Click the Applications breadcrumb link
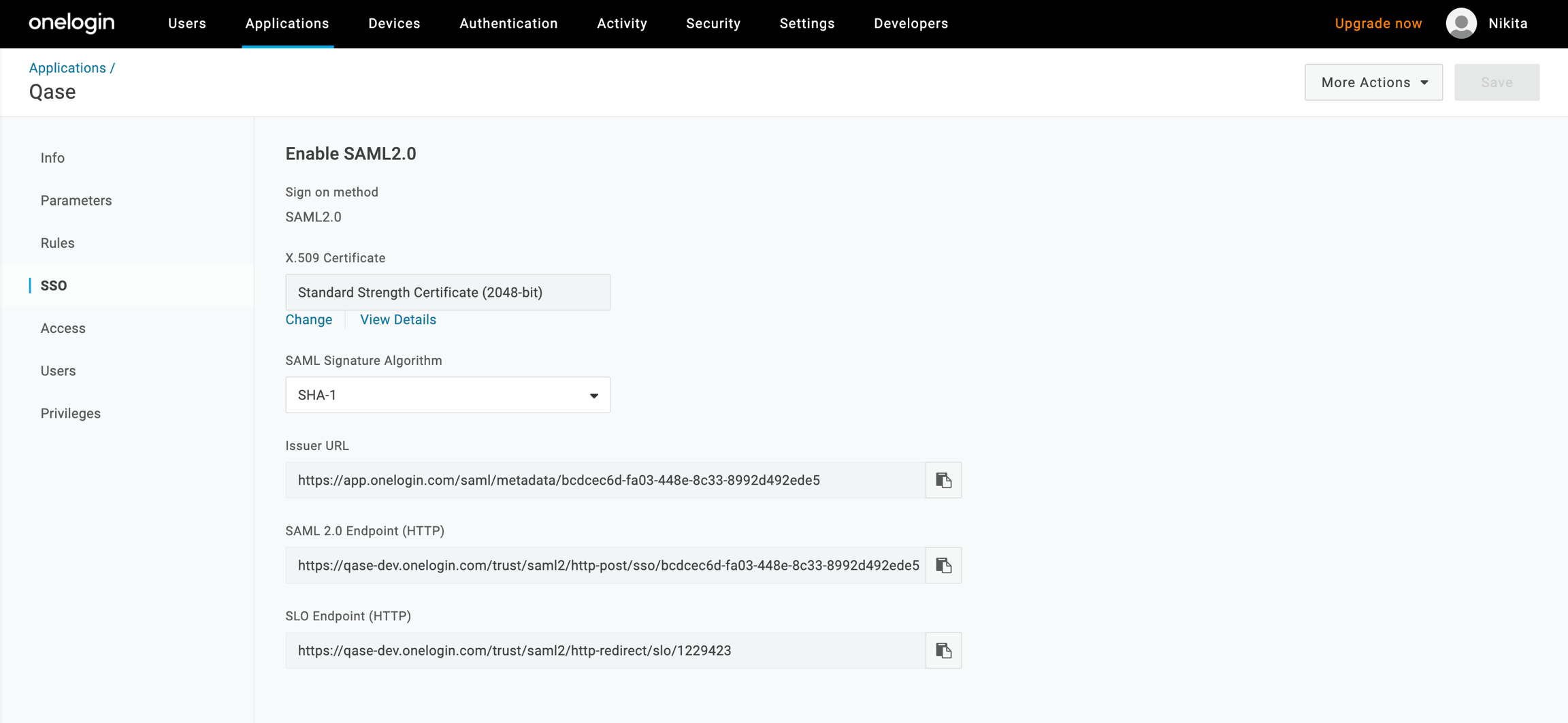The height and width of the screenshot is (723, 1568). (x=67, y=68)
